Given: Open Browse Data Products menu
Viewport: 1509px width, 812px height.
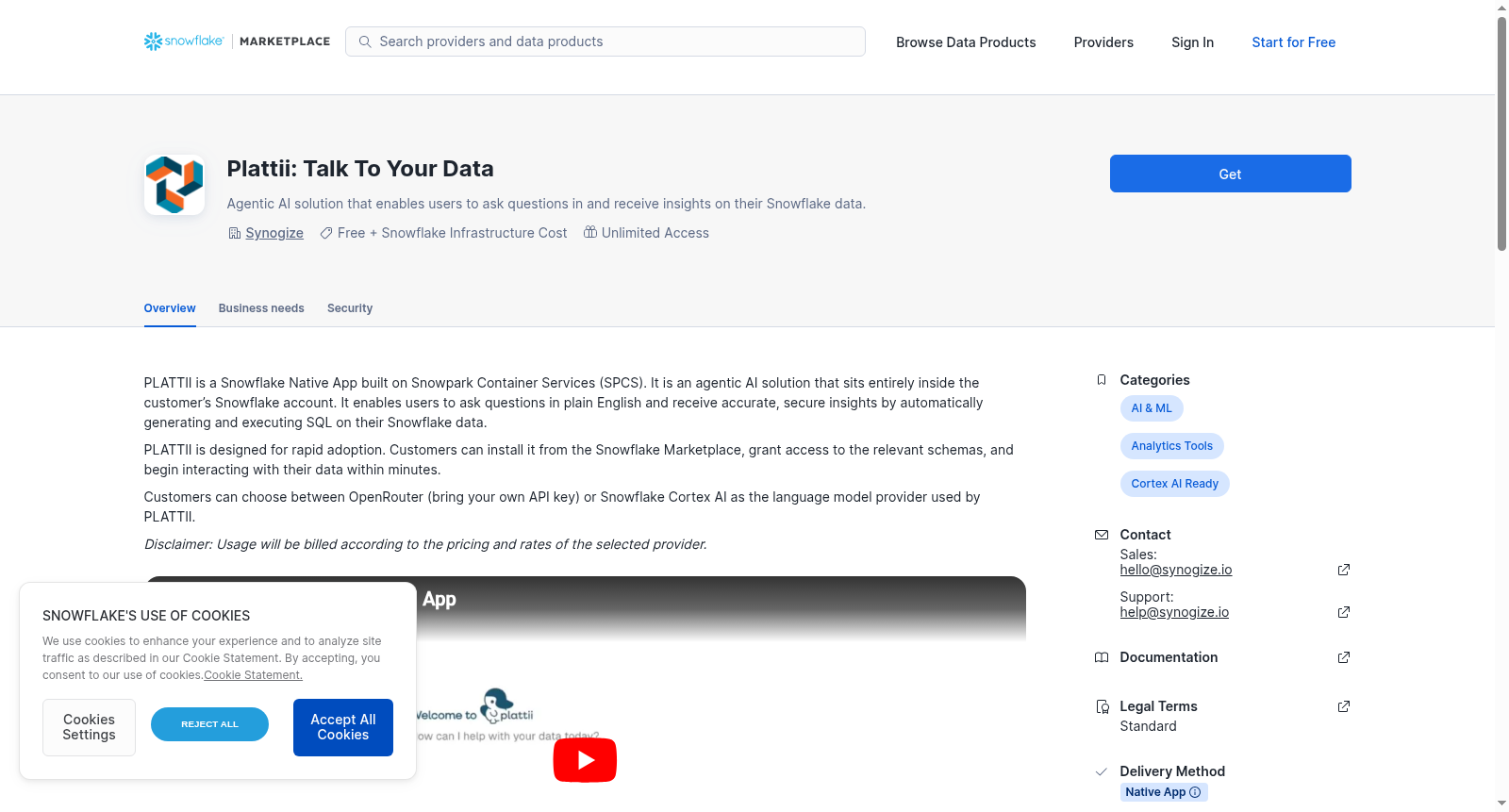Looking at the screenshot, I should 966,42.
